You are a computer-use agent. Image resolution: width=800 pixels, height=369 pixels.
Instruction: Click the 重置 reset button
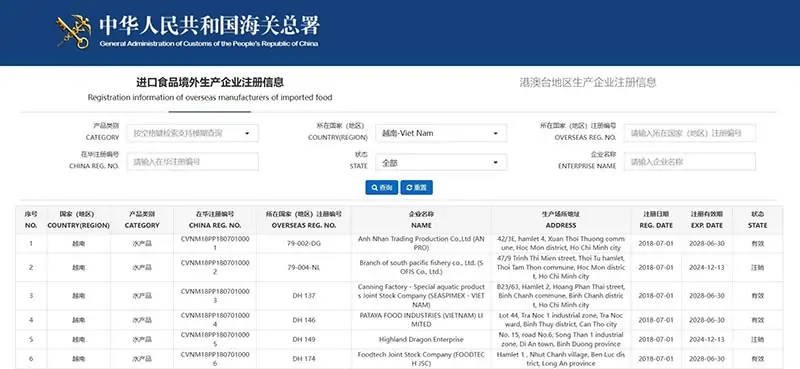pos(416,187)
